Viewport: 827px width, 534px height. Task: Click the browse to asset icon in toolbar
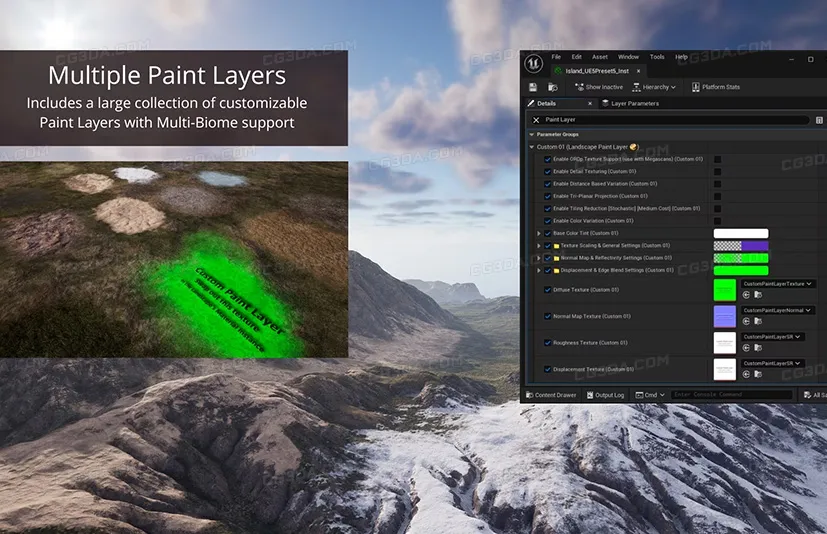pyautogui.click(x=552, y=87)
